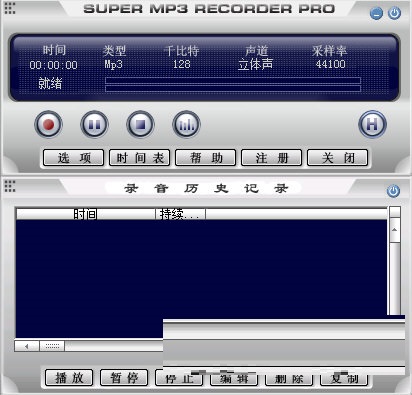The image size is (412, 395).
Task: Sort history by the 时间 column header
Action: coord(86,214)
